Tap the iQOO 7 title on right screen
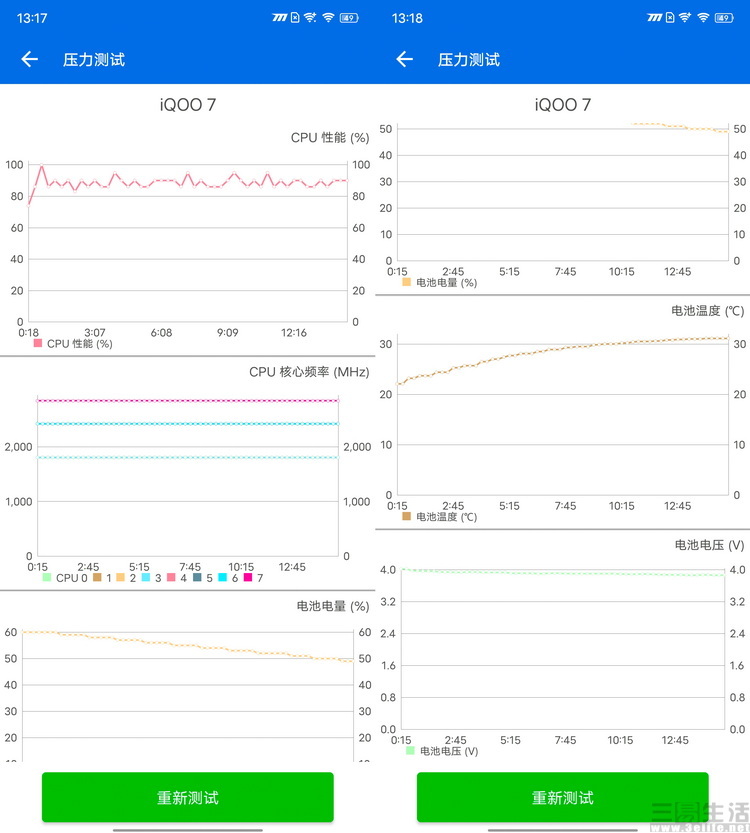The image size is (750, 833). [x=563, y=105]
